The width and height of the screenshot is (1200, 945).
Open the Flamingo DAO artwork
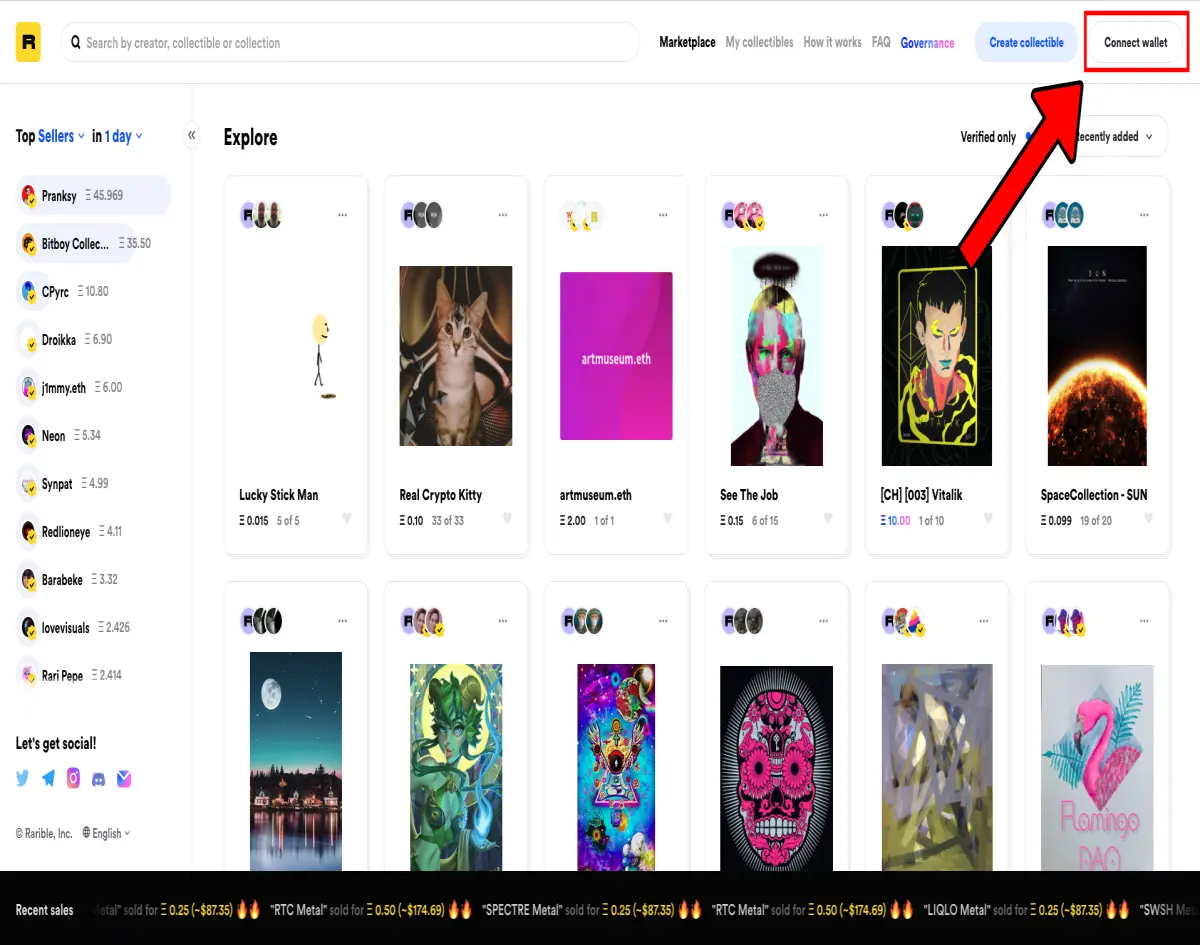pyautogui.click(x=1097, y=770)
